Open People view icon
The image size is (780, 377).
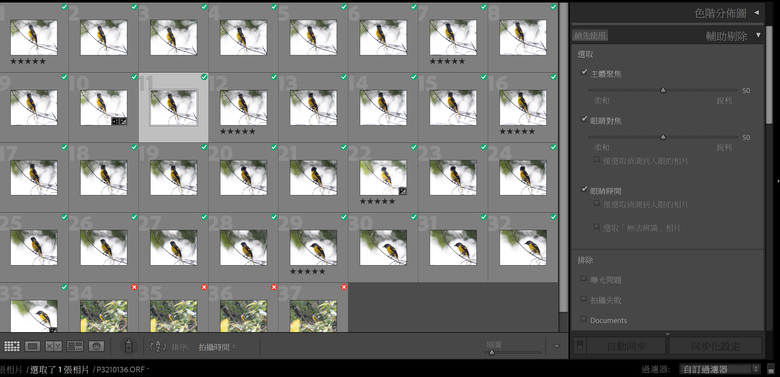[97, 346]
